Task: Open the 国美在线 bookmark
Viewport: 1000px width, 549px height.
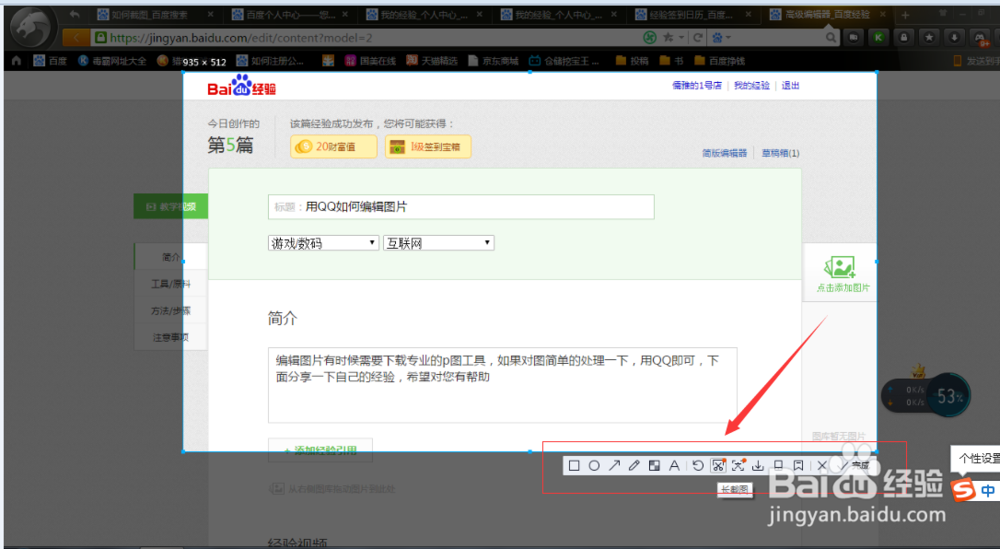Action: 370,61
